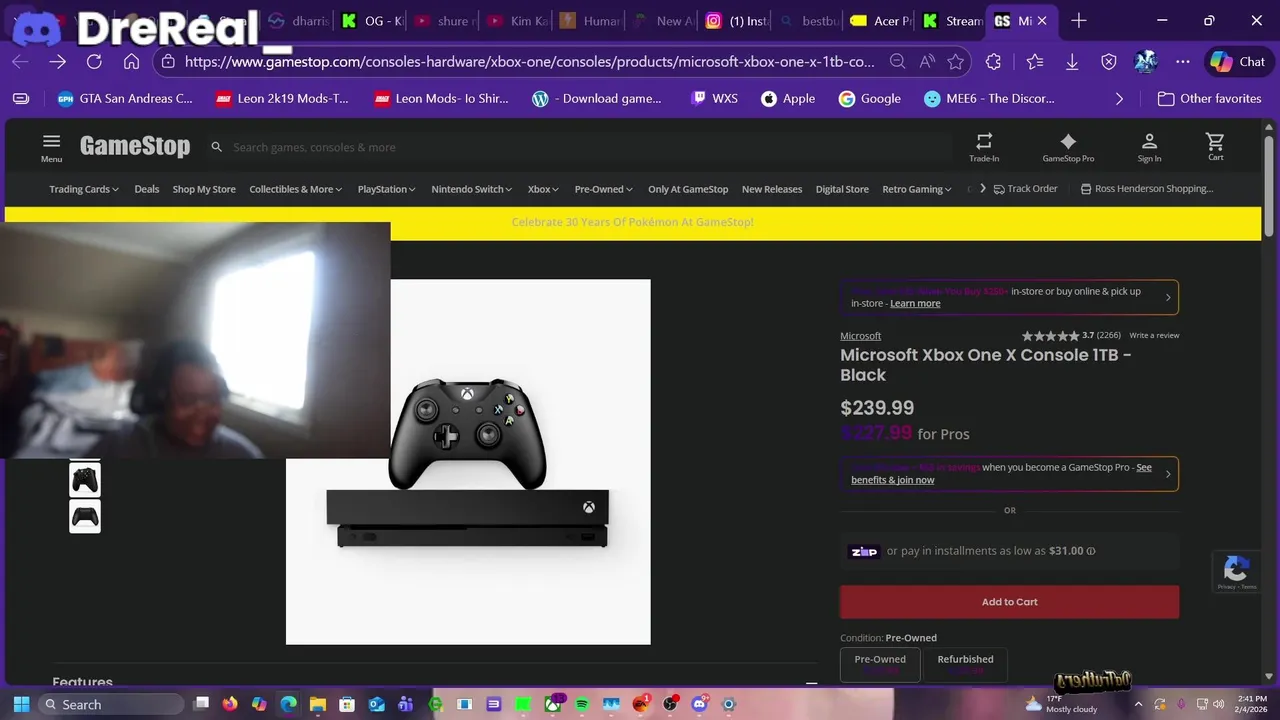1280x720 pixels.
Task: Open Pokémon 30 Years promo banner
Action: point(632,222)
